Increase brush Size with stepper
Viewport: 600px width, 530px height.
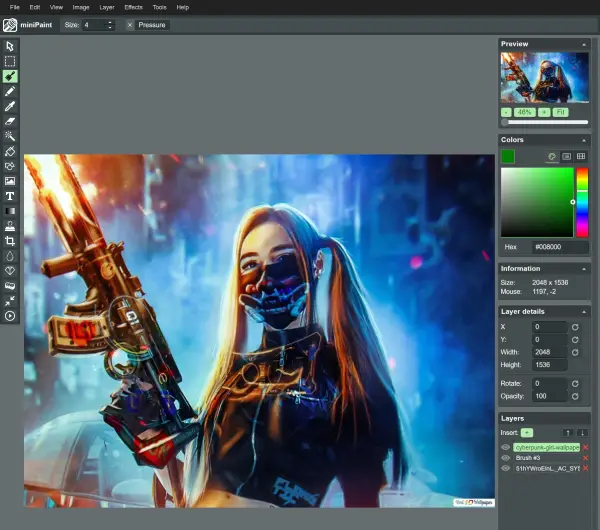(x=110, y=23)
